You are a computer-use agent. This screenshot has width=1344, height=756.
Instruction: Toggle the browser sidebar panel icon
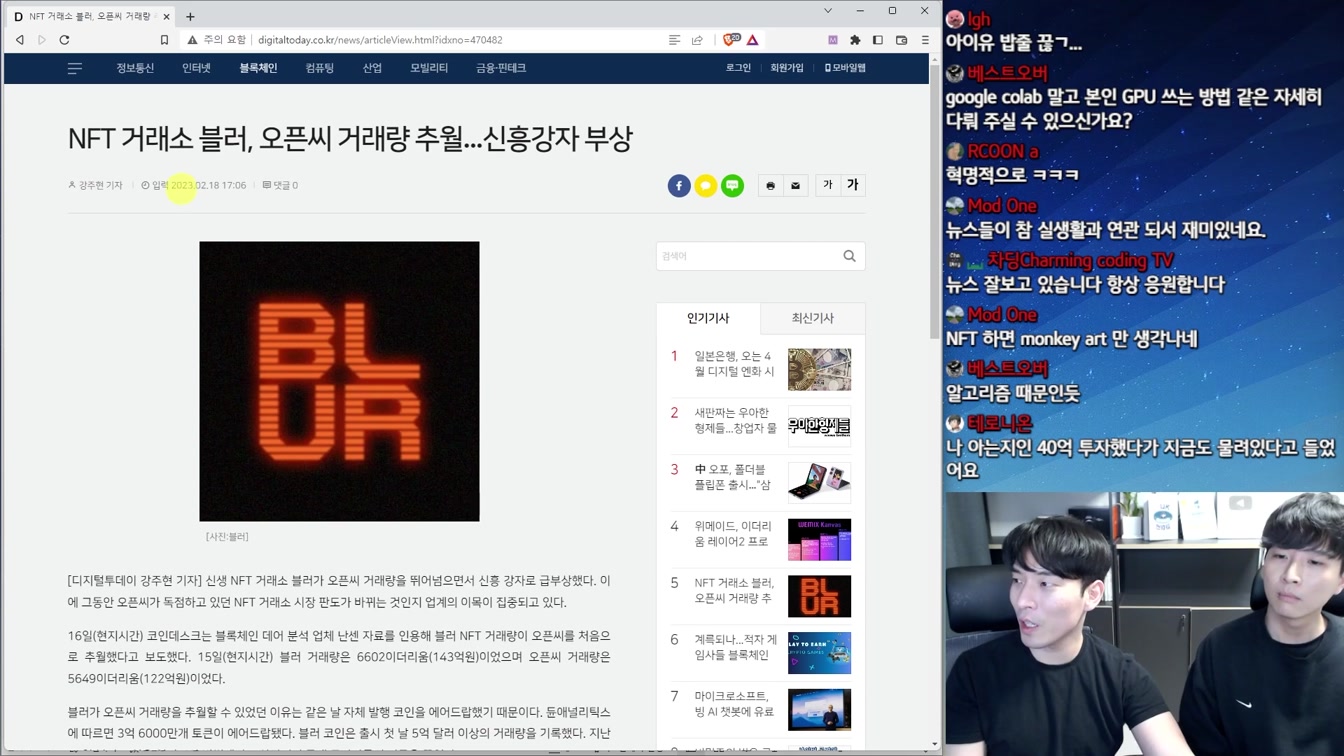[878, 40]
